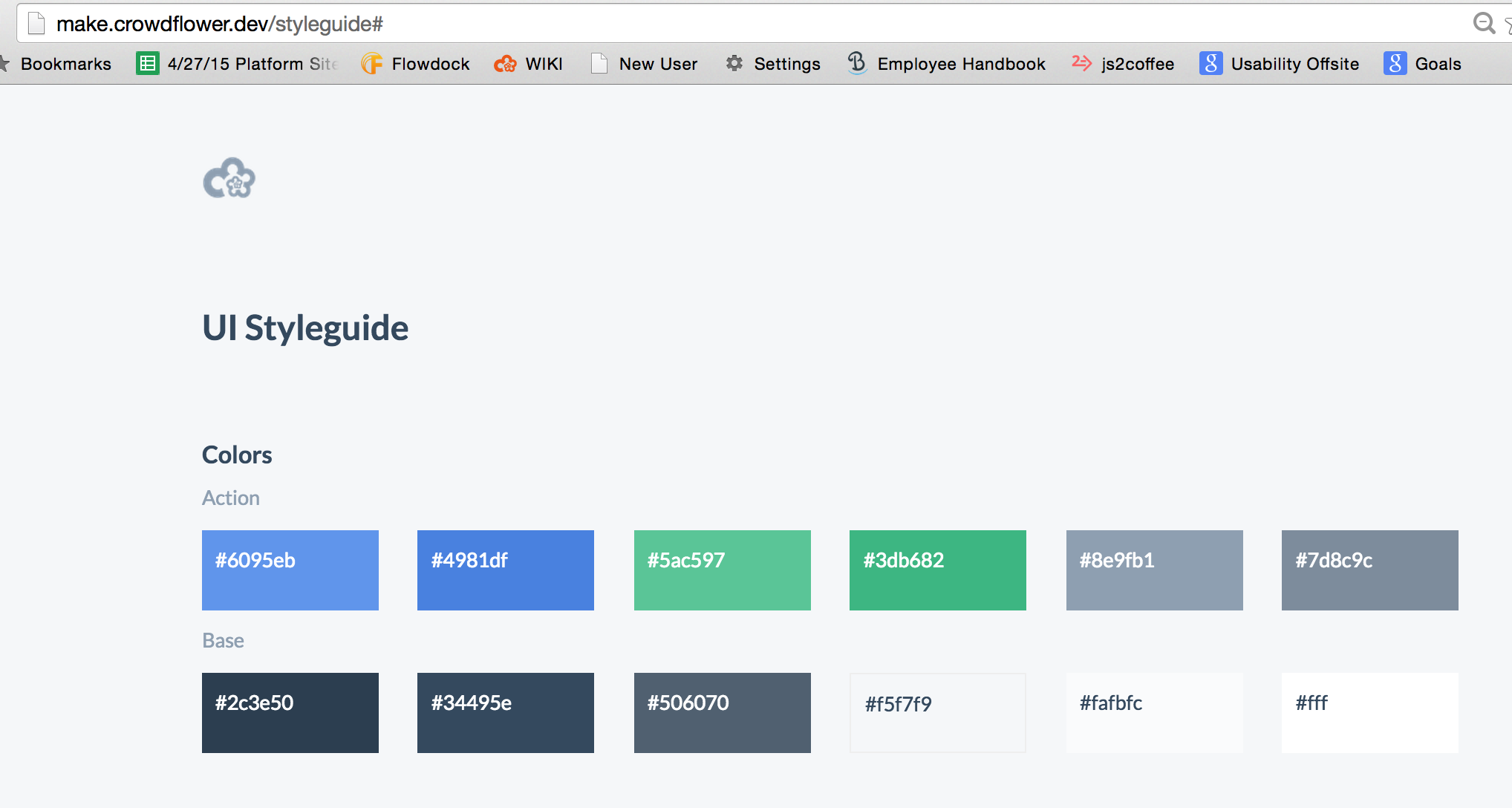The width and height of the screenshot is (1512, 808).
Task: Select the #fff color swatch
Action: tap(1370, 713)
